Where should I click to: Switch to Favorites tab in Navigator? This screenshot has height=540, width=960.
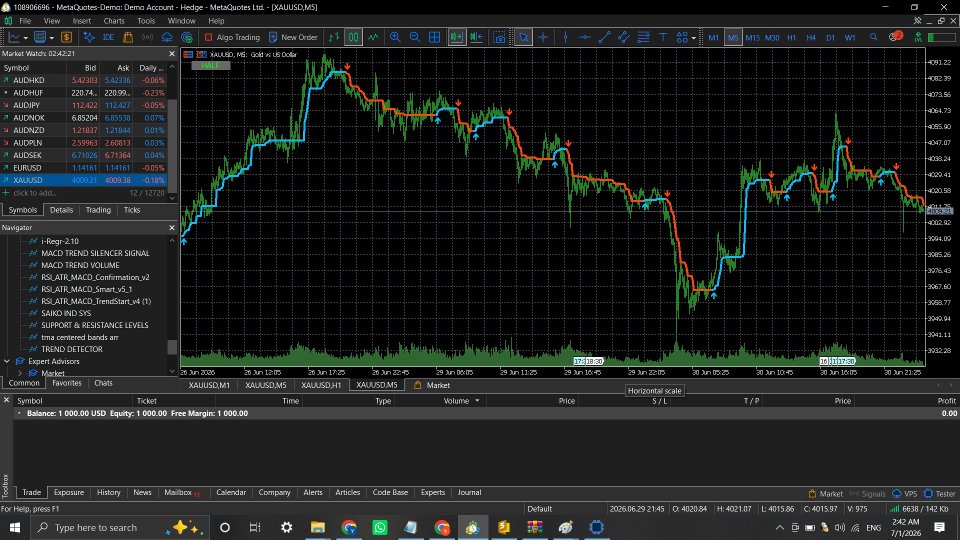[67, 383]
